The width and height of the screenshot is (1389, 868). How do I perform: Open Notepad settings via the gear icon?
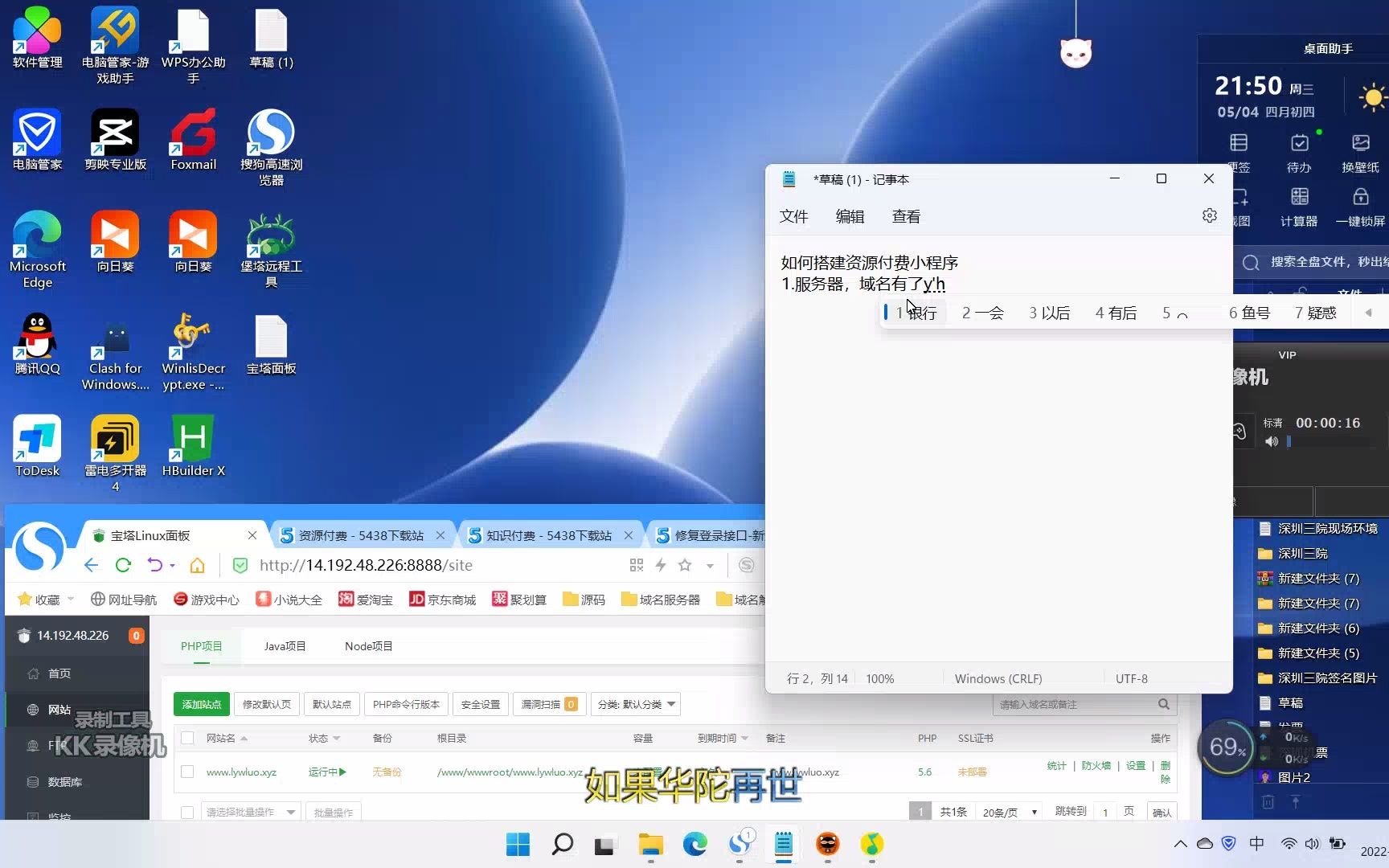click(1210, 215)
